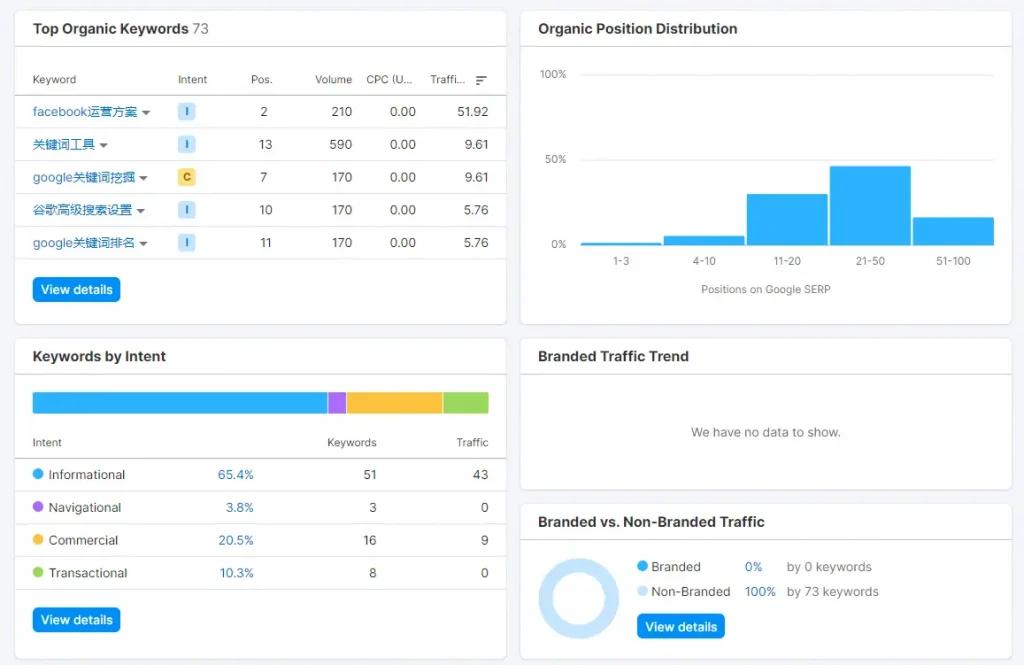Click View details under Top Organic Keywords
The height and width of the screenshot is (665, 1024).
[x=76, y=289]
